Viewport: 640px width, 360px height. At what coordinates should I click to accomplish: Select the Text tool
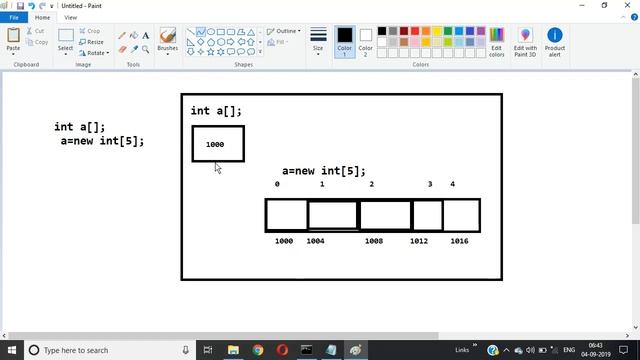pos(146,36)
